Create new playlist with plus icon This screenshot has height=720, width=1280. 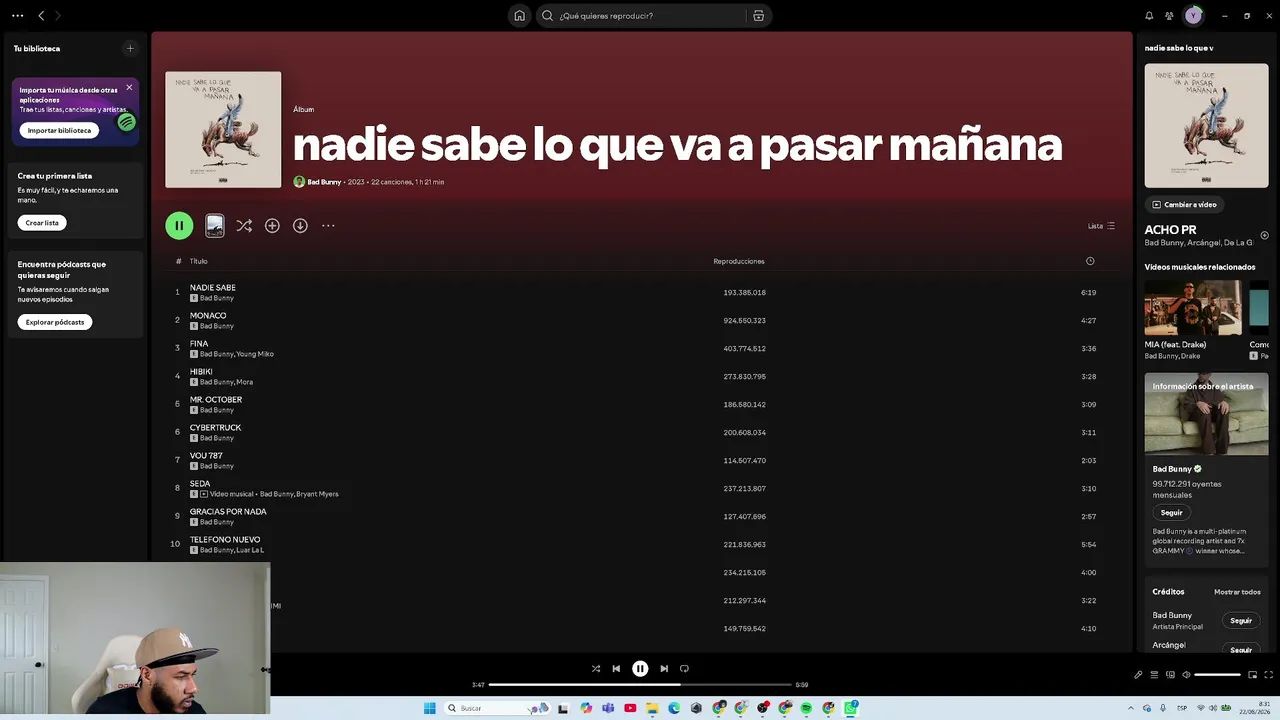130,48
